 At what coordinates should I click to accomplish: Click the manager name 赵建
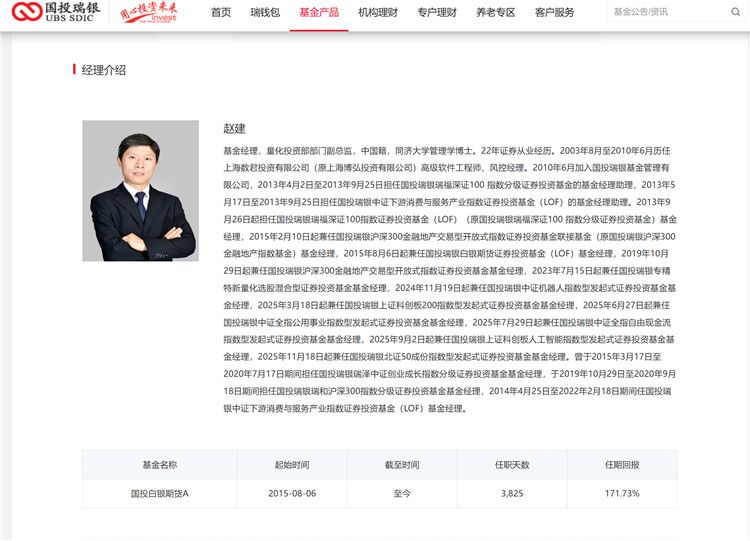pos(234,129)
